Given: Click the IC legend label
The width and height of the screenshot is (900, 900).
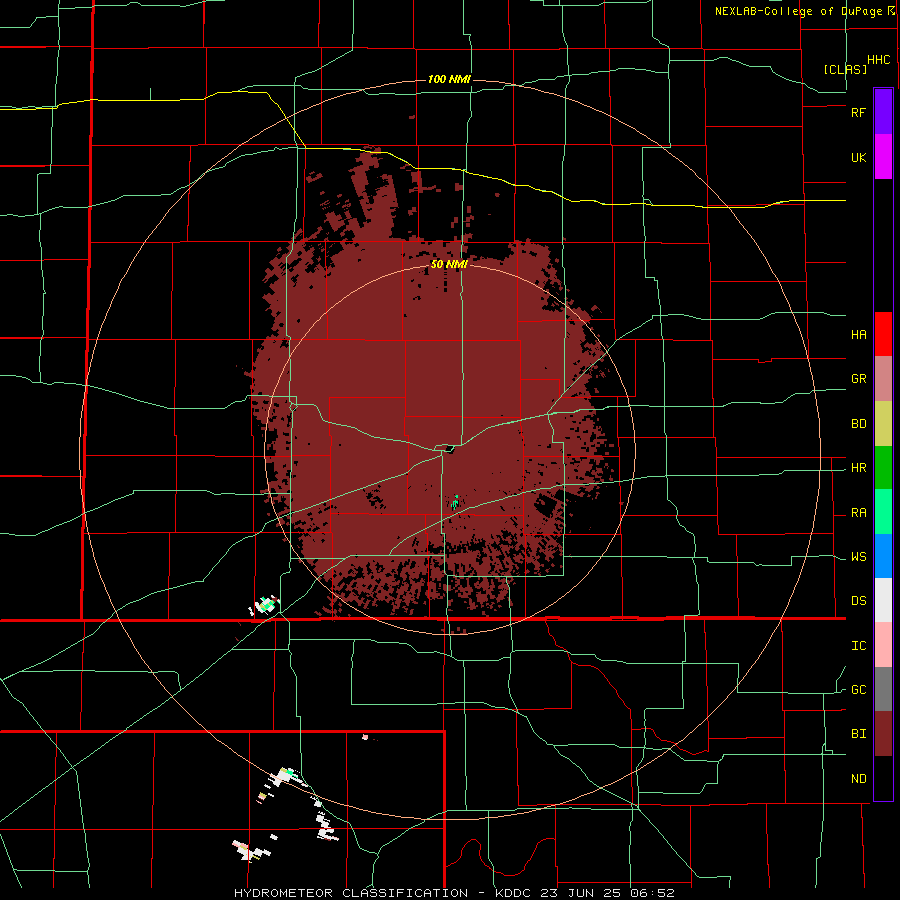Looking at the screenshot, I should click(x=858, y=646).
